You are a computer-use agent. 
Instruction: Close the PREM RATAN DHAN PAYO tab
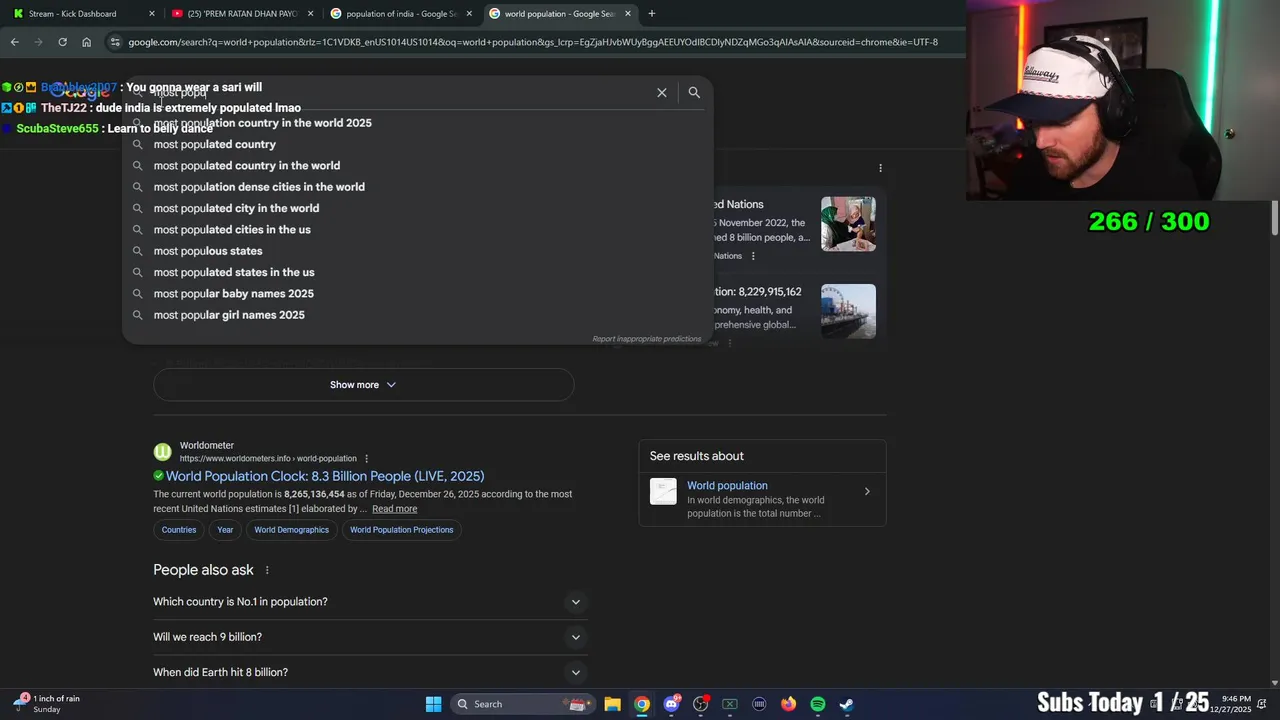tap(311, 14)
